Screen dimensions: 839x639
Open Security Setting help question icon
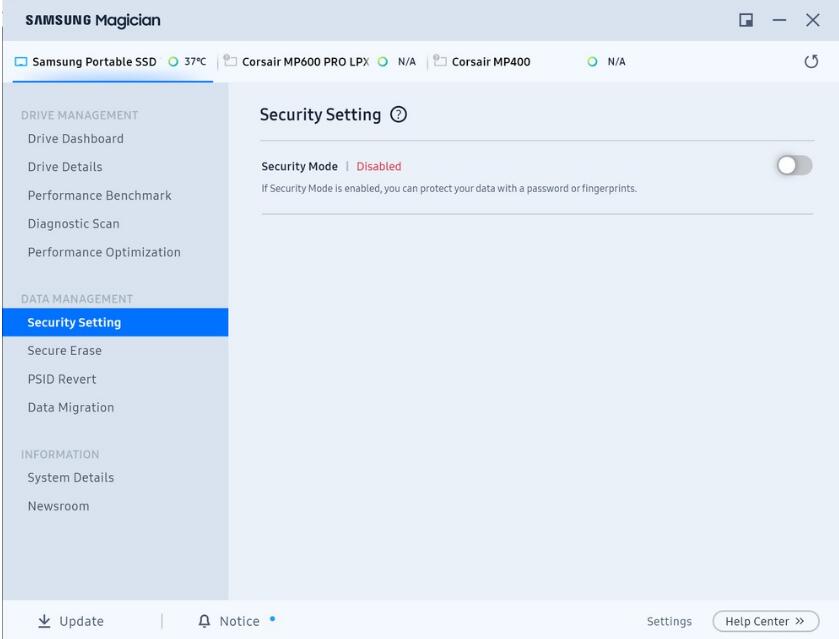pyautogui.click(x=399, y=115)
